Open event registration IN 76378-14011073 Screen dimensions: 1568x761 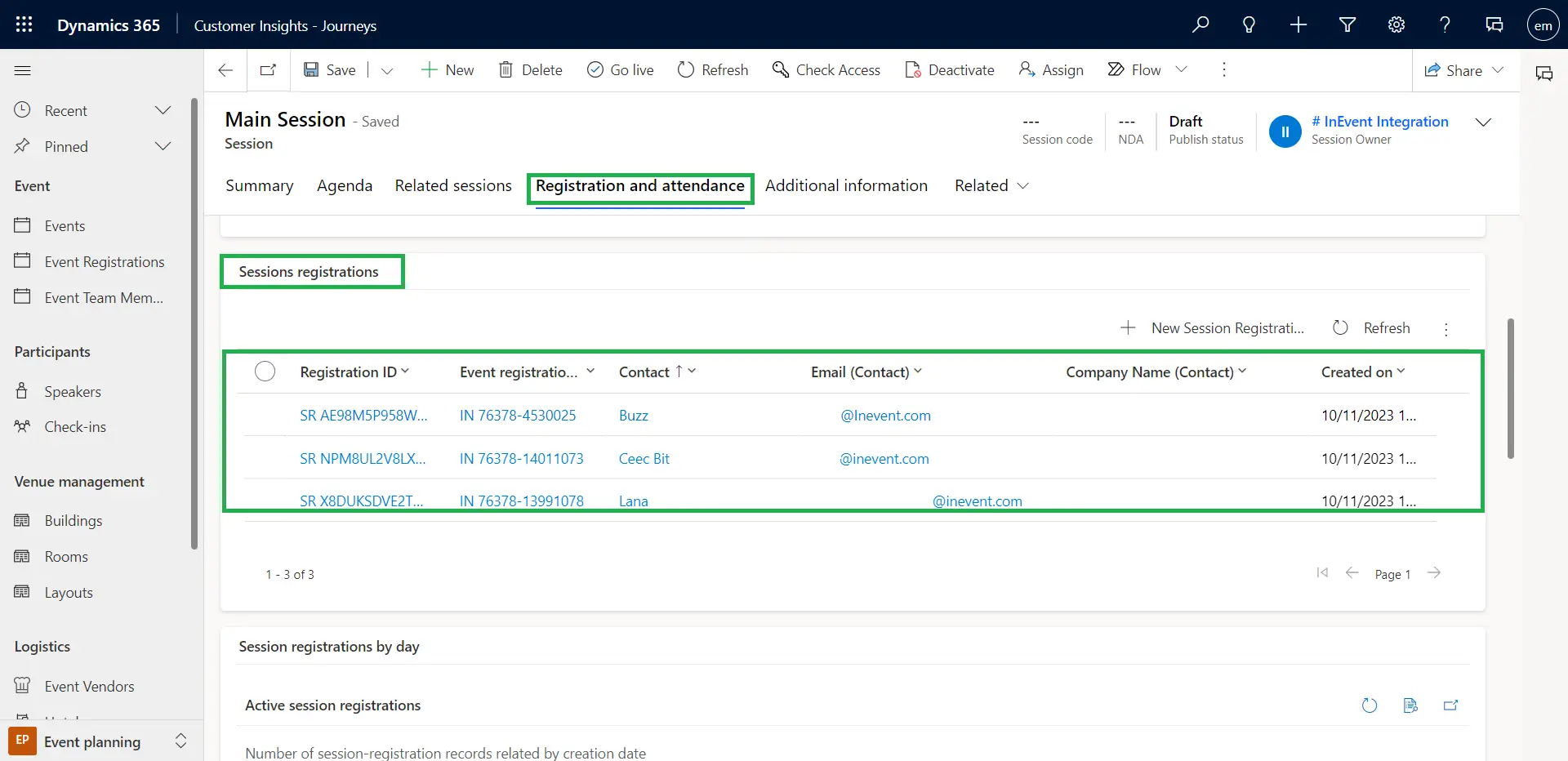click(x=521, y=459)
